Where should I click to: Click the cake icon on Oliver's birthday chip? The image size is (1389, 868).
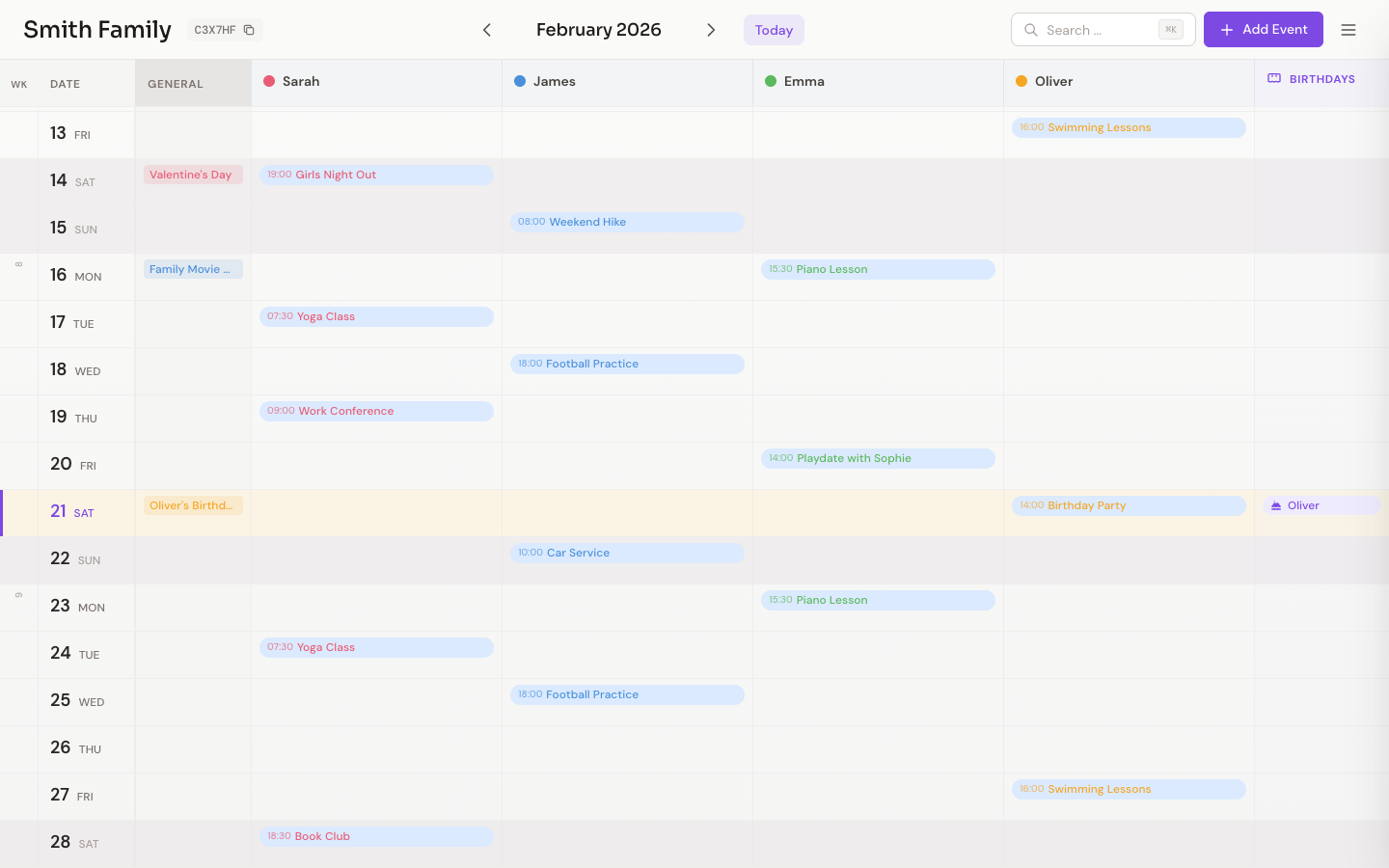[1278, 504]
